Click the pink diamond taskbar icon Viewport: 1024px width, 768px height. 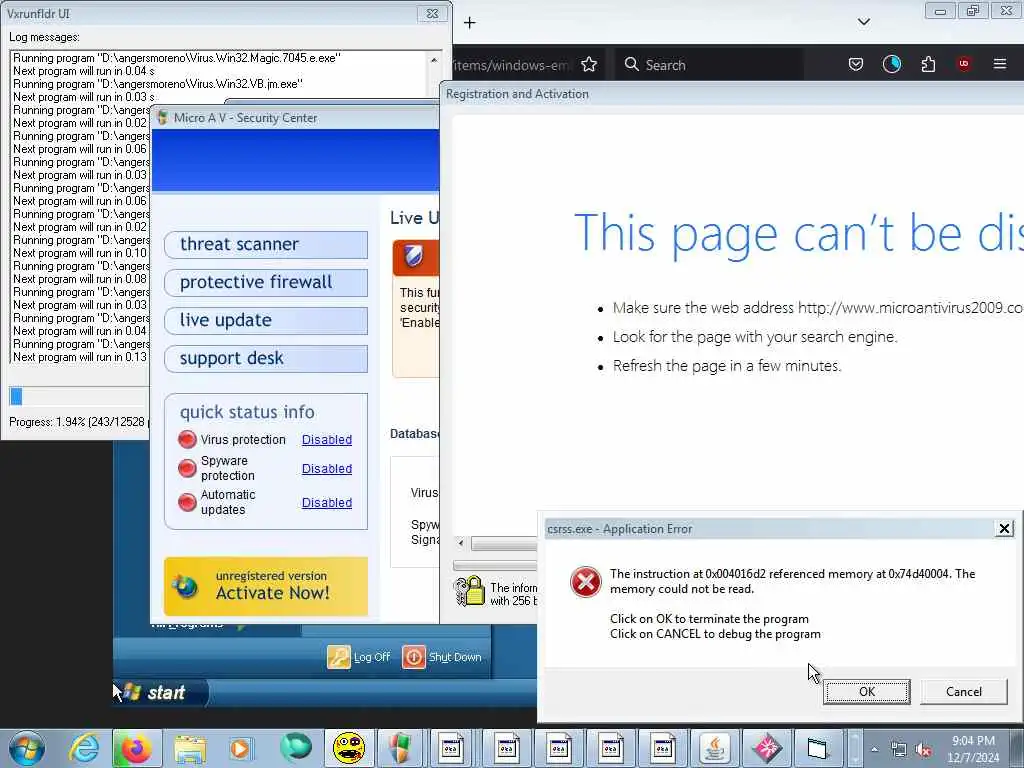click(767, 748)
